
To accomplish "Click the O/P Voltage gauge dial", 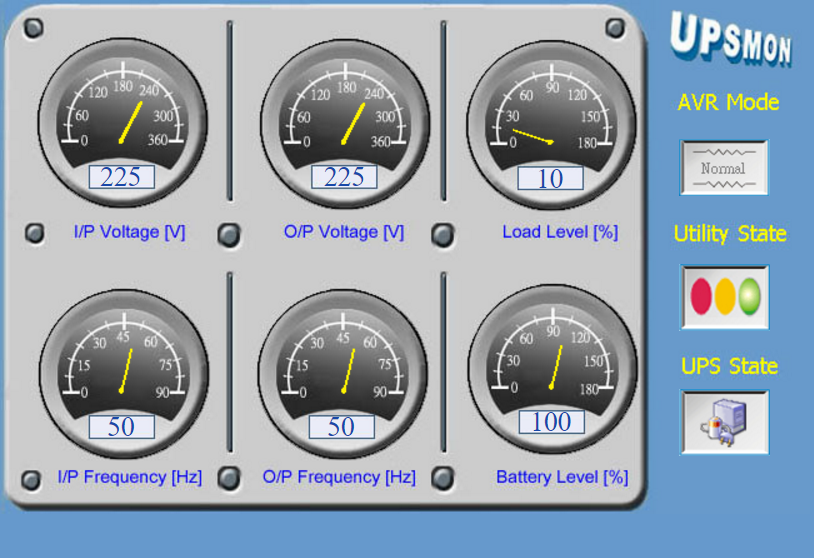I will click(x=345, y=124).
